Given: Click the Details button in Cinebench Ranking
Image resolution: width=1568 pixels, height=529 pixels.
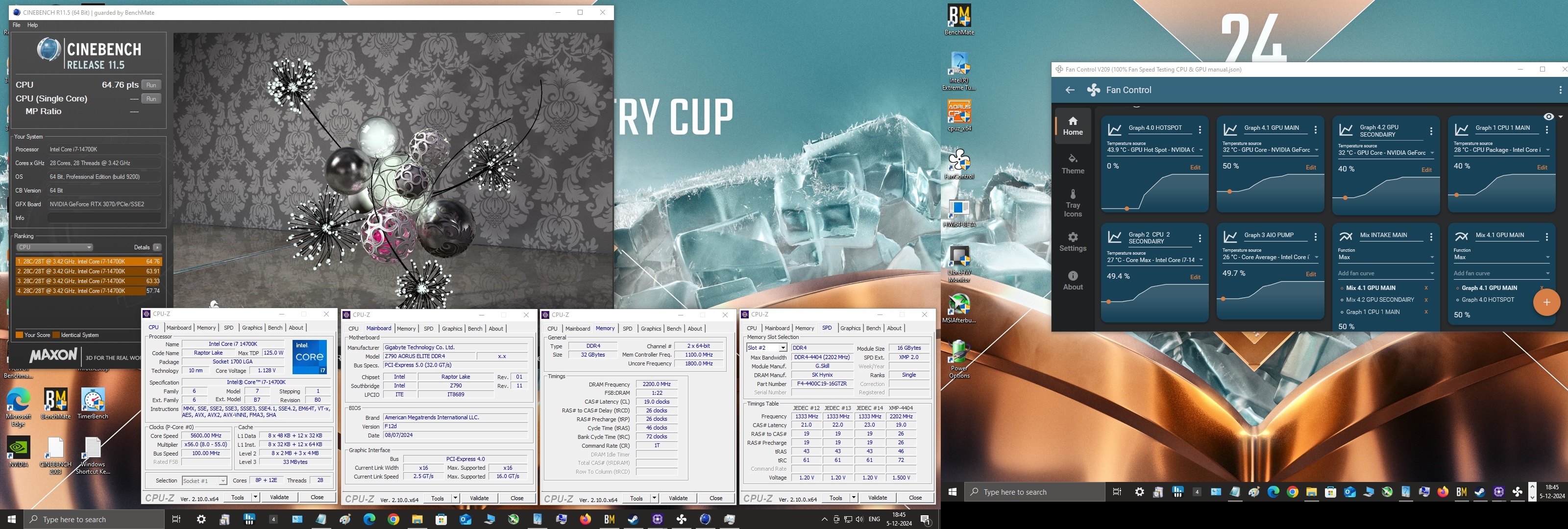Looking at the screenshot, I should click(157, 247).
